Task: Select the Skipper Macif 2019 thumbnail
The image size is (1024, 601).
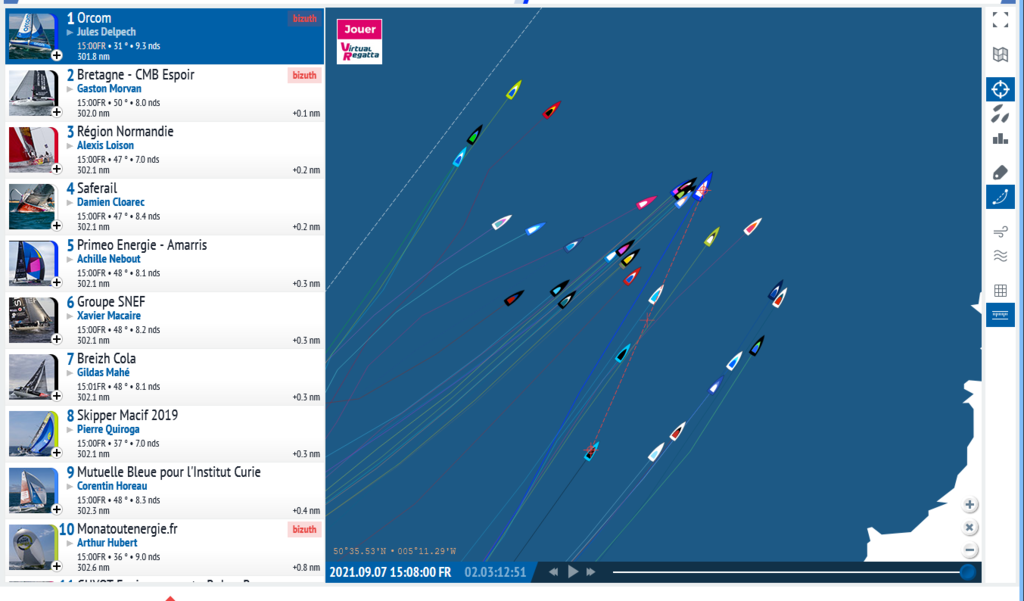Action: click(33, 433)
